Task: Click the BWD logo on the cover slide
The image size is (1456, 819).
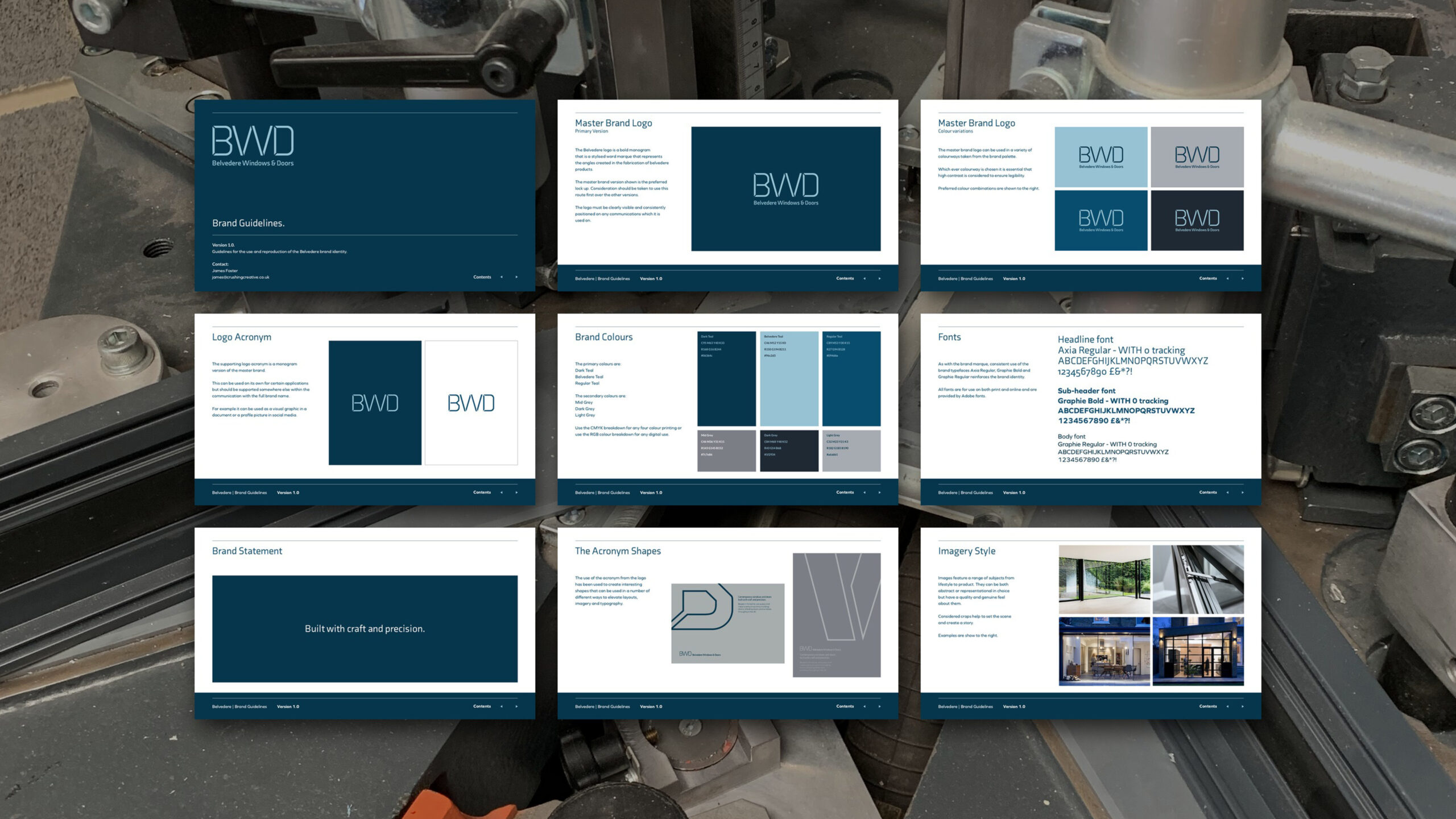Action: tap(253, 146)
